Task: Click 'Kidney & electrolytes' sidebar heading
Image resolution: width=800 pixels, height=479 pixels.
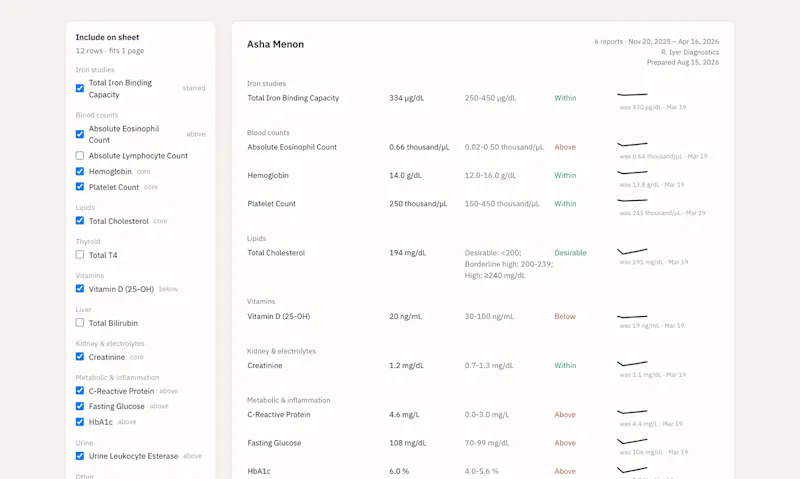Action: [110, 344]
